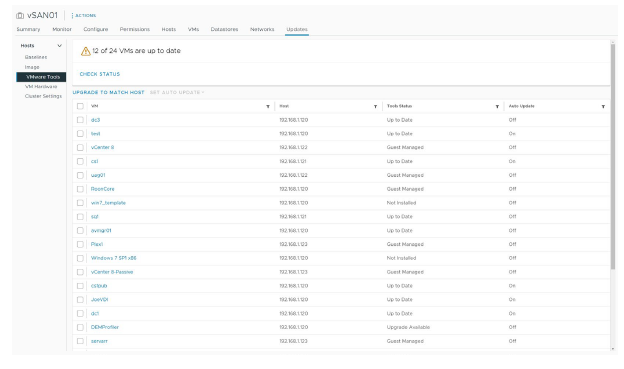This screenshot has width=624, height=369.
Task: Click 'Upgrade Available' status for DEMProfiler
Action: click(x=408, y=327)
